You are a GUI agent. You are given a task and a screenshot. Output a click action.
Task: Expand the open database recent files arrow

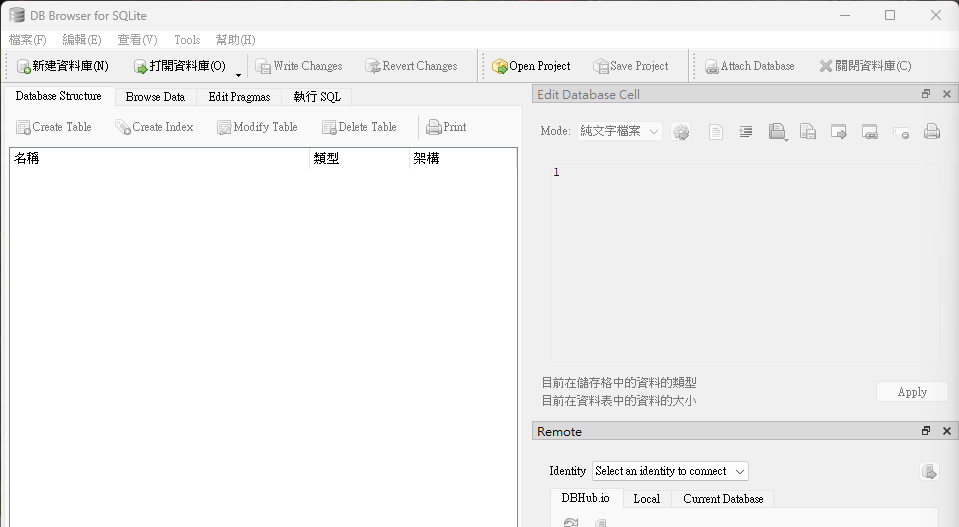pyautogui.click(x=238, y=74)
